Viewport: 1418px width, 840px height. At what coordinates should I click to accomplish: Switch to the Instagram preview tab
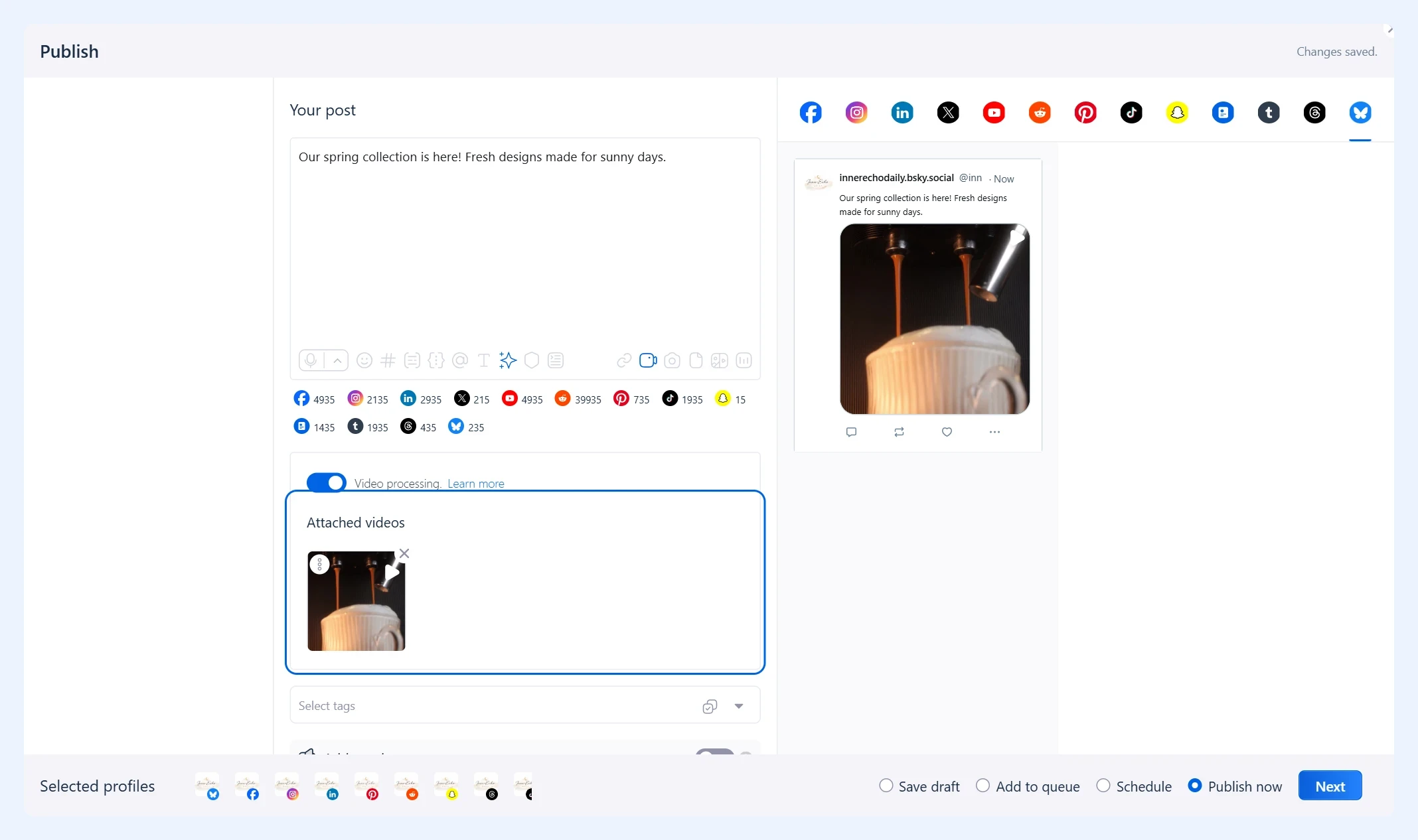tap(856, 112)
